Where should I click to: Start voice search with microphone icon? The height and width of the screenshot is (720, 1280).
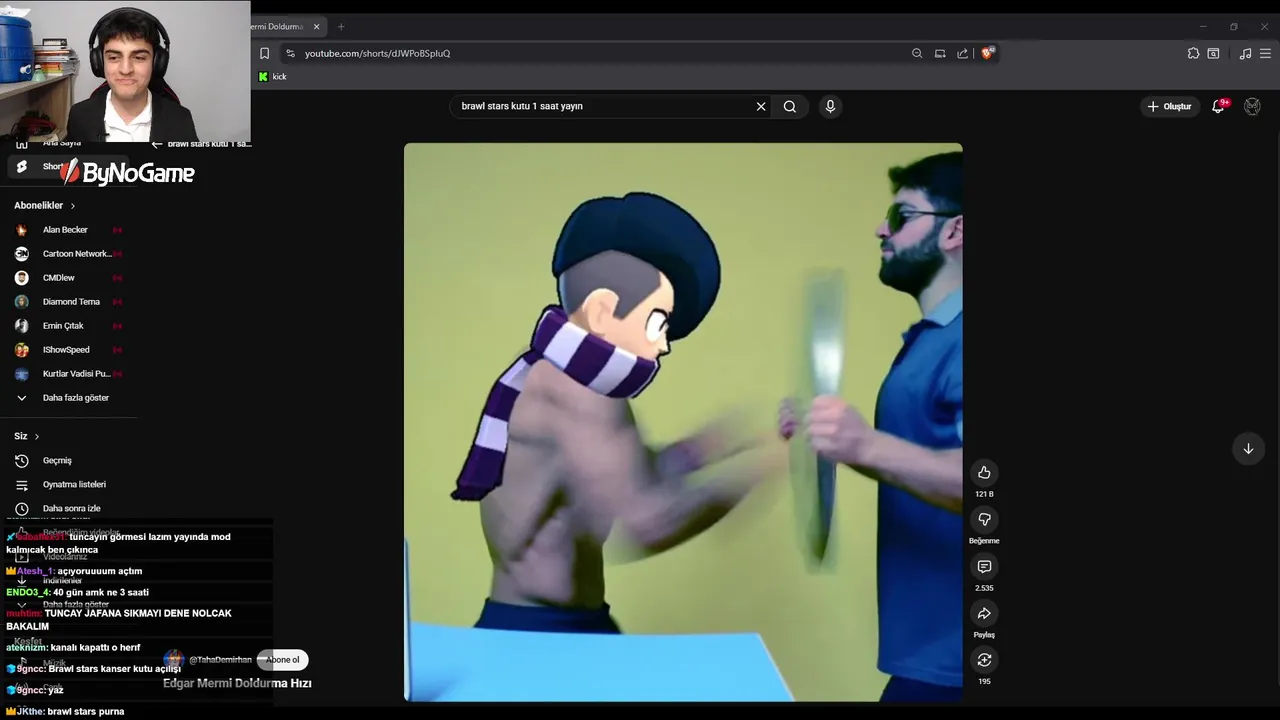pos(830,106)
